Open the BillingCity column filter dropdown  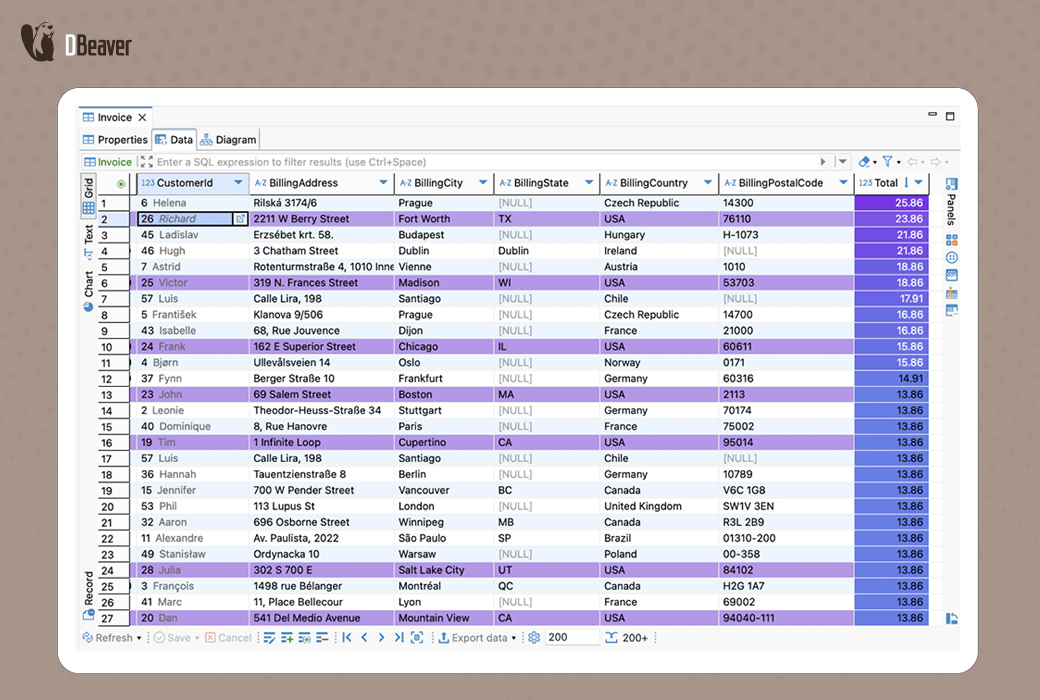click(x=483, y=183)
